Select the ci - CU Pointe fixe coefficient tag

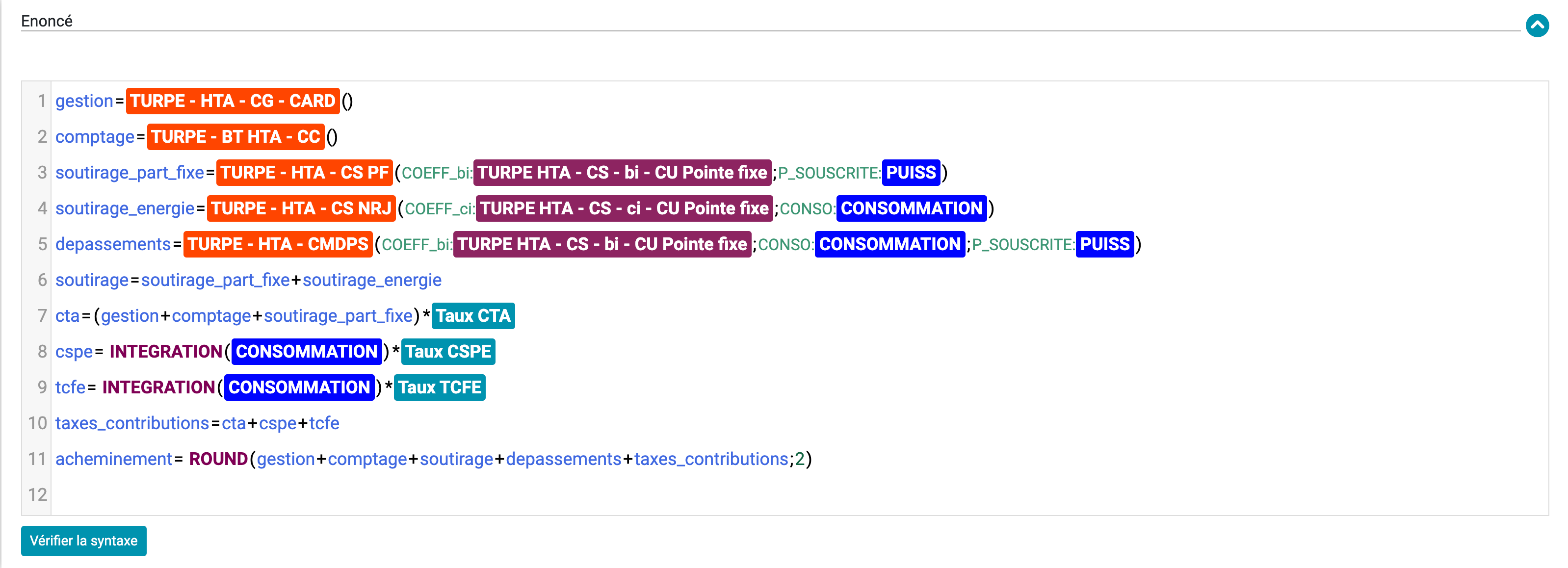(624, 209)
